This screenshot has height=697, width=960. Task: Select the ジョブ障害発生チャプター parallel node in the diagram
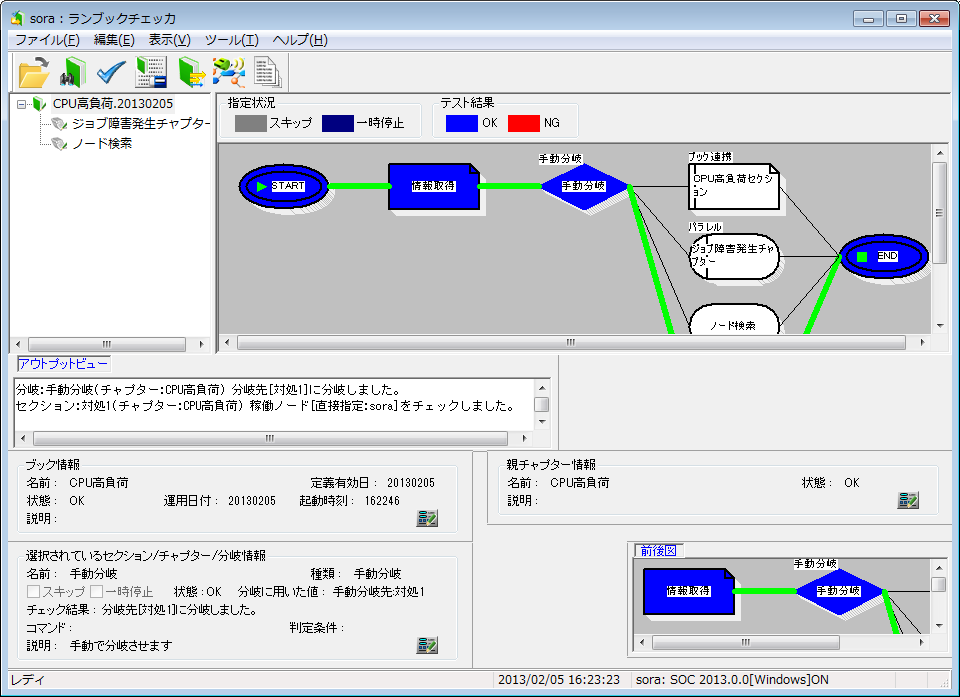(733, 257)
